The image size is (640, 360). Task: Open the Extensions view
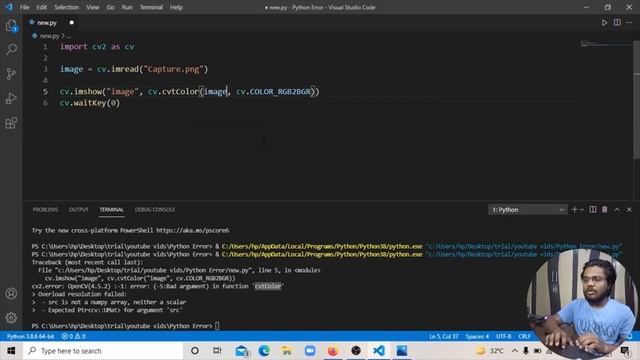[x=11, y=123]
